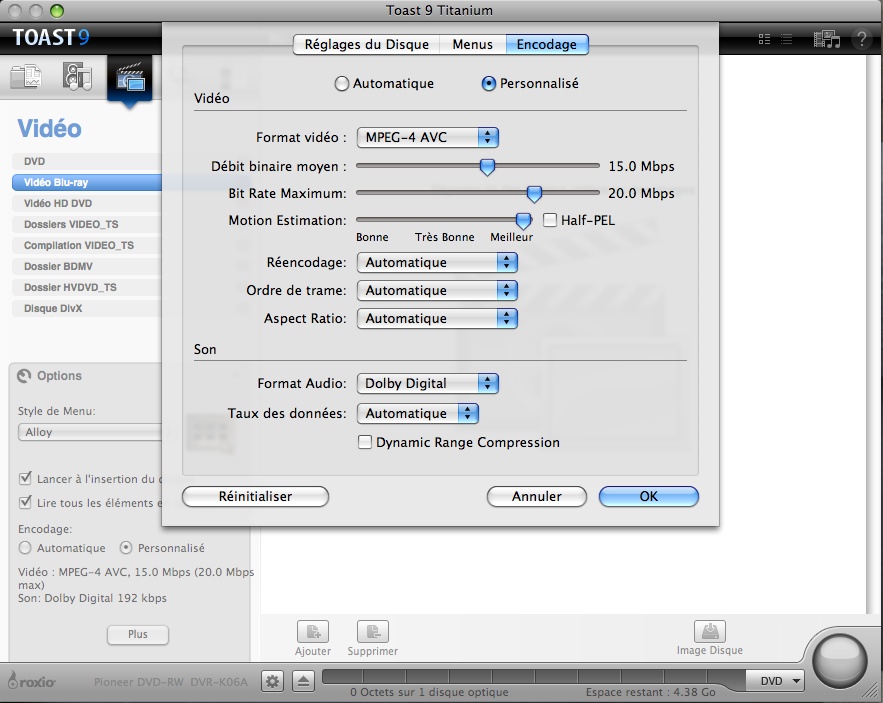
Task: Open the help question mark icon
Action: 861,39
